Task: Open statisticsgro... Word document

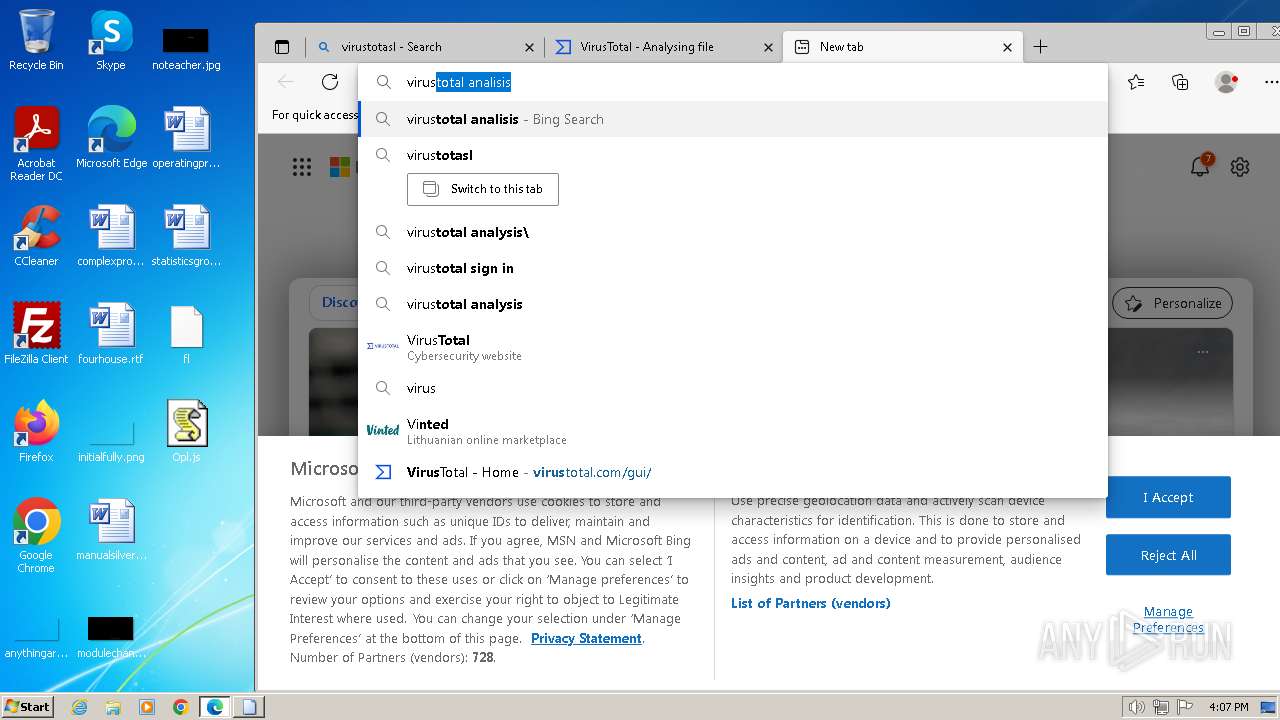Action: pyautogui.click(x=186, y=236)
